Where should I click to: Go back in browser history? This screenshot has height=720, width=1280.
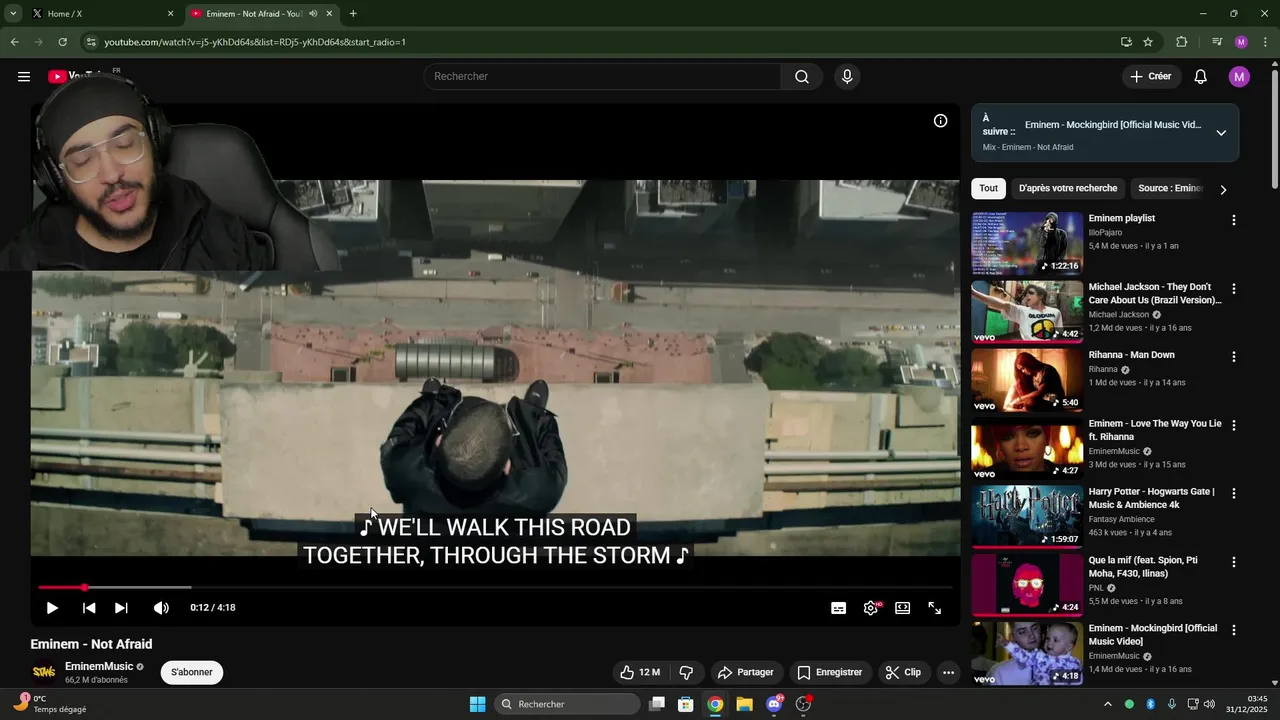tap(14, 42)
